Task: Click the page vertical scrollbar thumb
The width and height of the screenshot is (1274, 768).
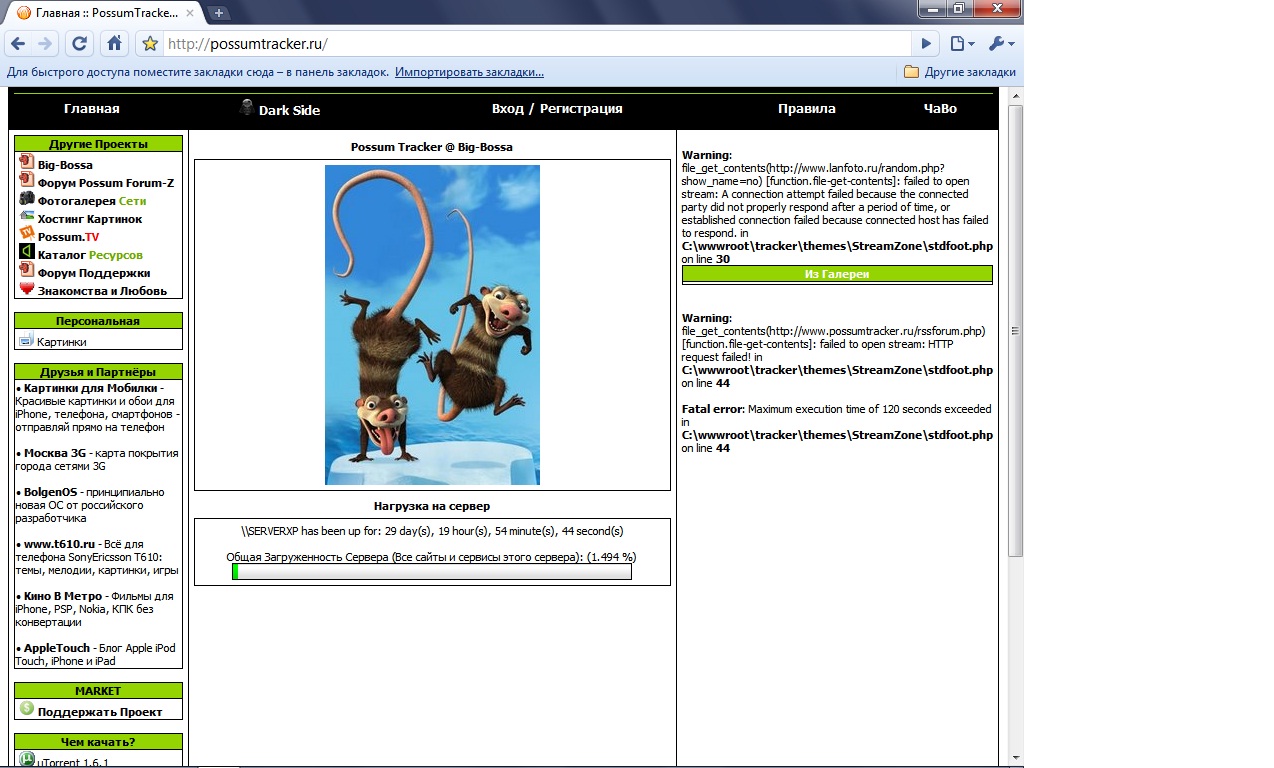Action: click(x=1015, y=331)
